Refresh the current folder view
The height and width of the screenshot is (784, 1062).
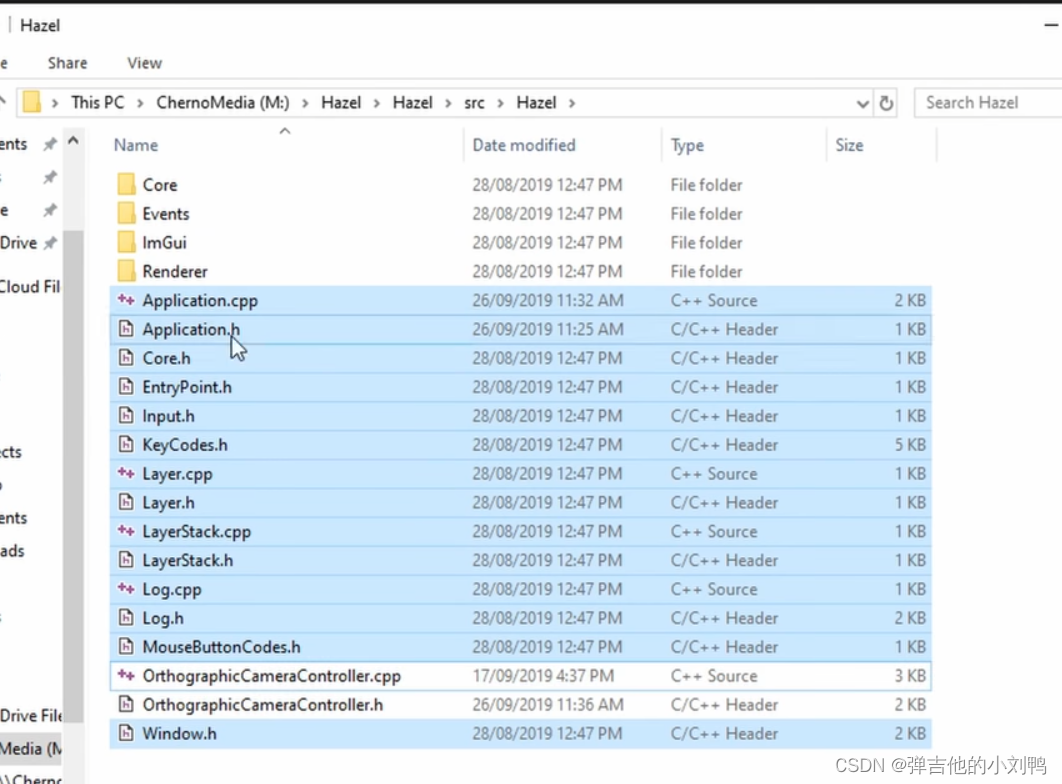[886, 103]
